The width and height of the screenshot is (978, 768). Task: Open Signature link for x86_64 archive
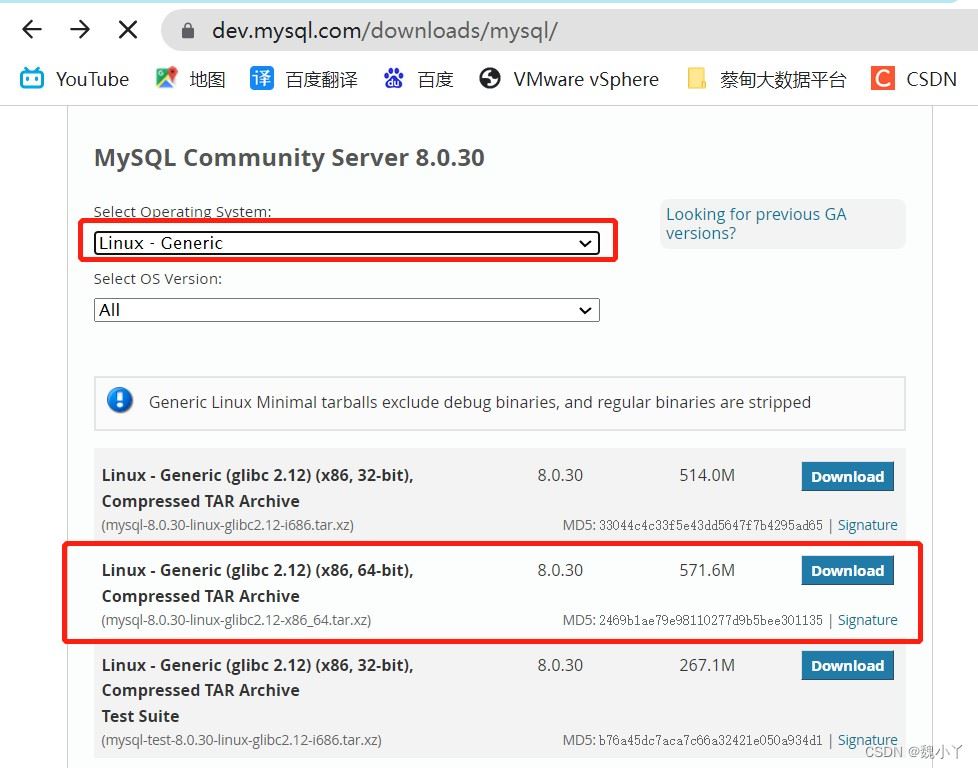[x=867, y=620]
